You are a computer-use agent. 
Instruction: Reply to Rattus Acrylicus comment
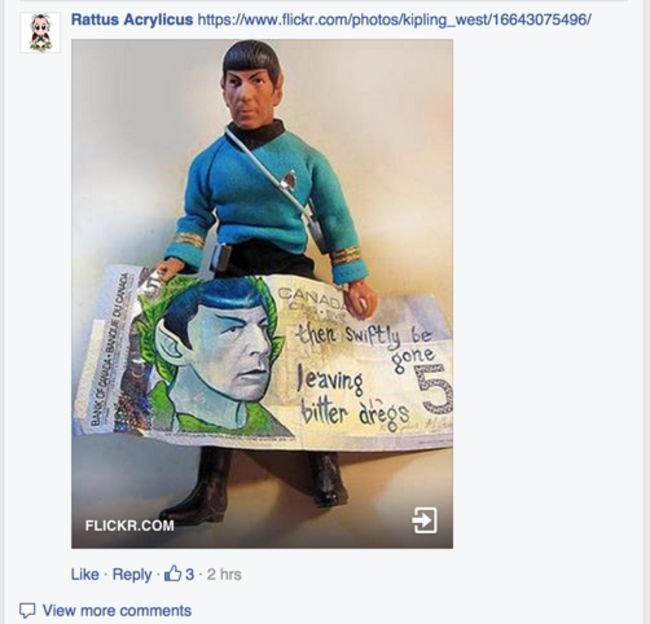click(x=132, y=575)
